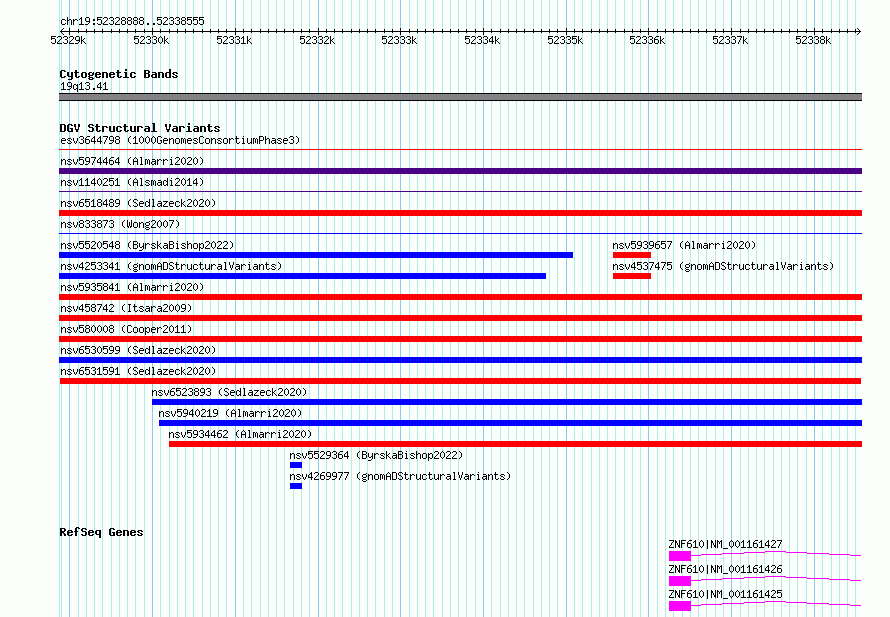Select the short red bar under nsv4537475
The width and height of the screenshot is (890, 617).
(632, 276)
